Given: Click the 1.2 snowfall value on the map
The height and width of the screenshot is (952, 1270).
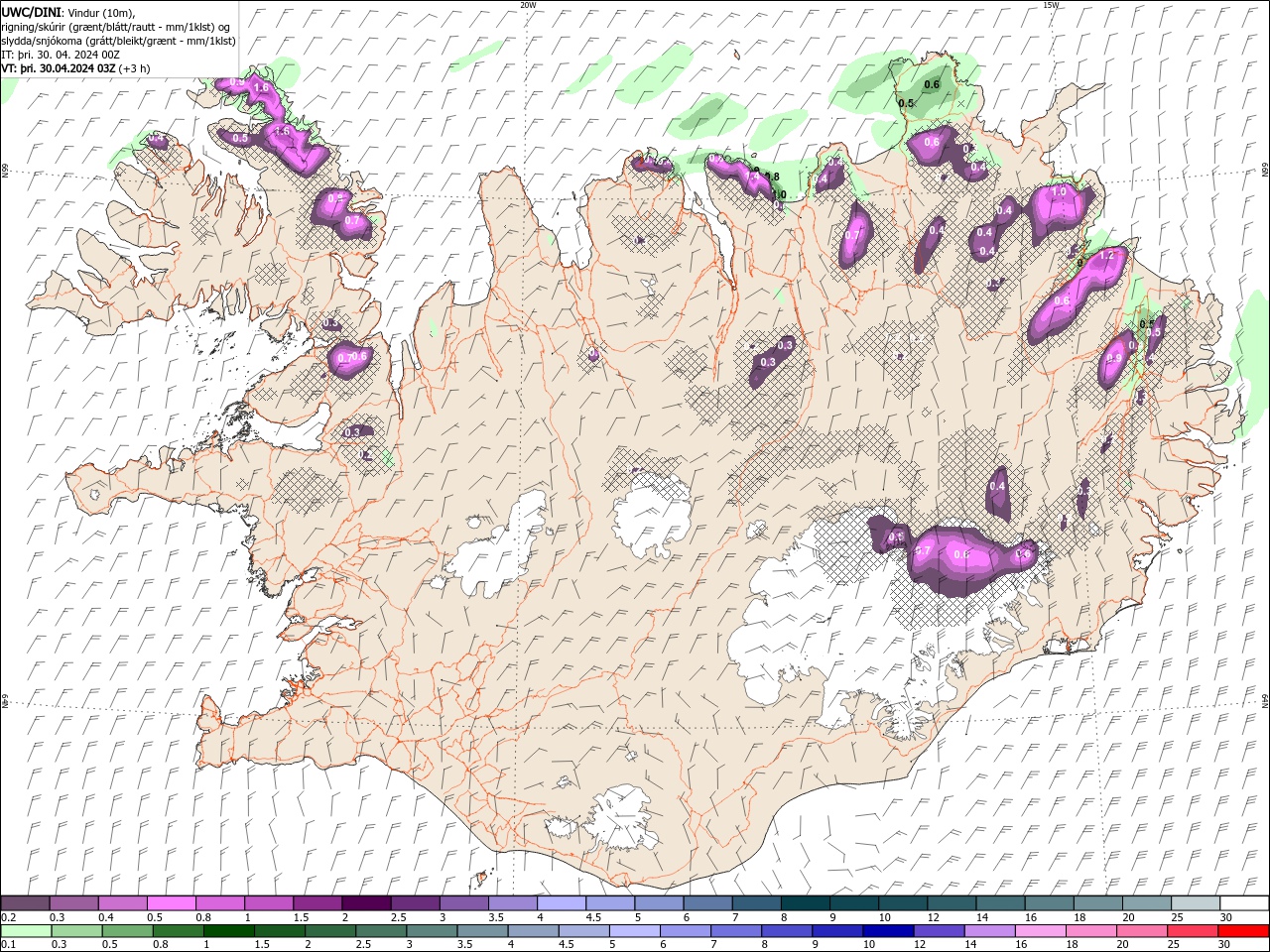Looking at the screenshot, I should click(1109, 255).
